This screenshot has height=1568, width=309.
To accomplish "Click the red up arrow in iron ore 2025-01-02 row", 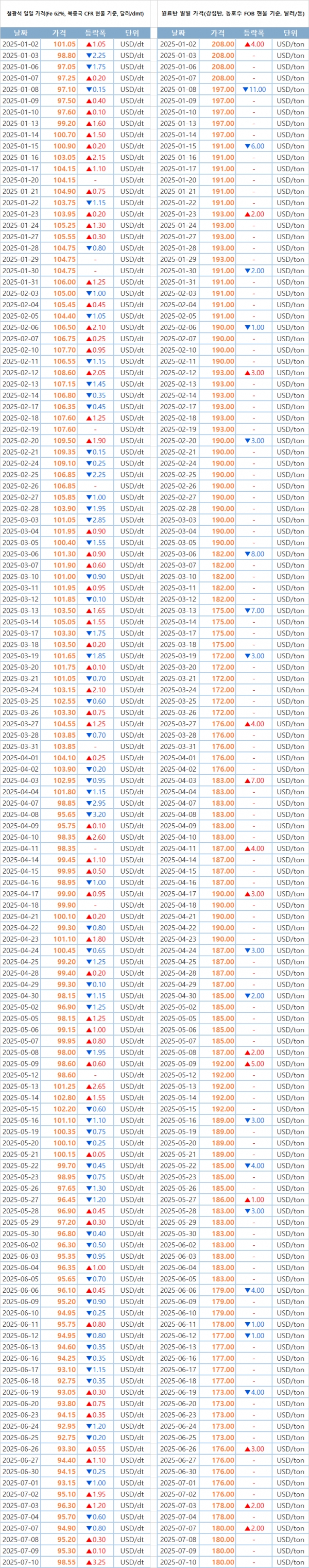I will [x=89, y=44].
